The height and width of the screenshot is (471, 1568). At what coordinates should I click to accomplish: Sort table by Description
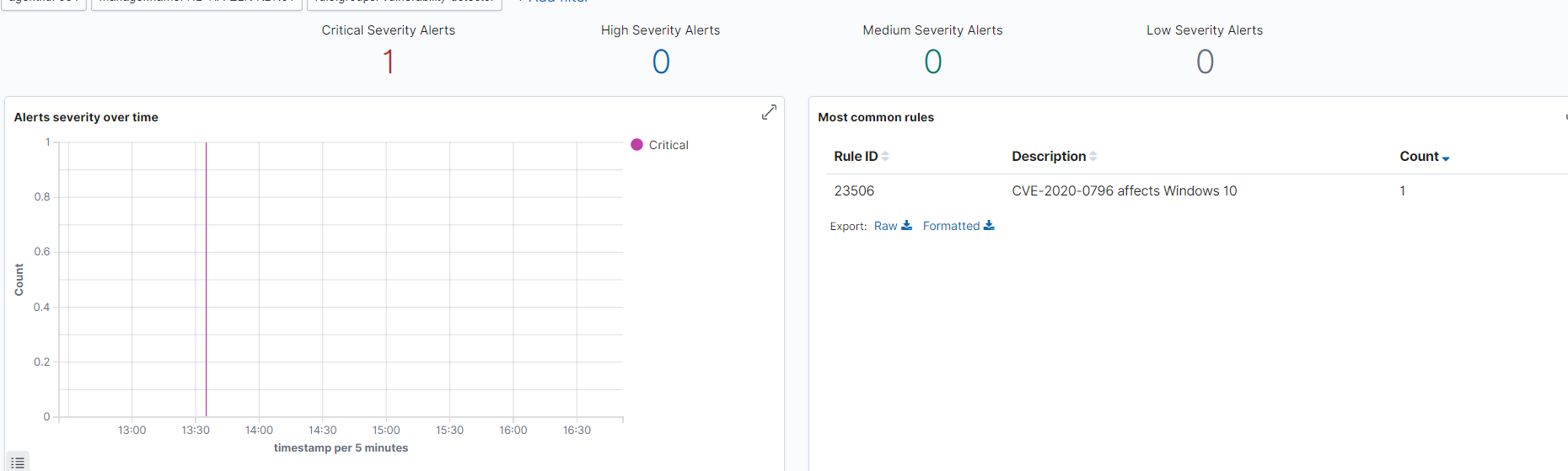(x=1054, y=157)
